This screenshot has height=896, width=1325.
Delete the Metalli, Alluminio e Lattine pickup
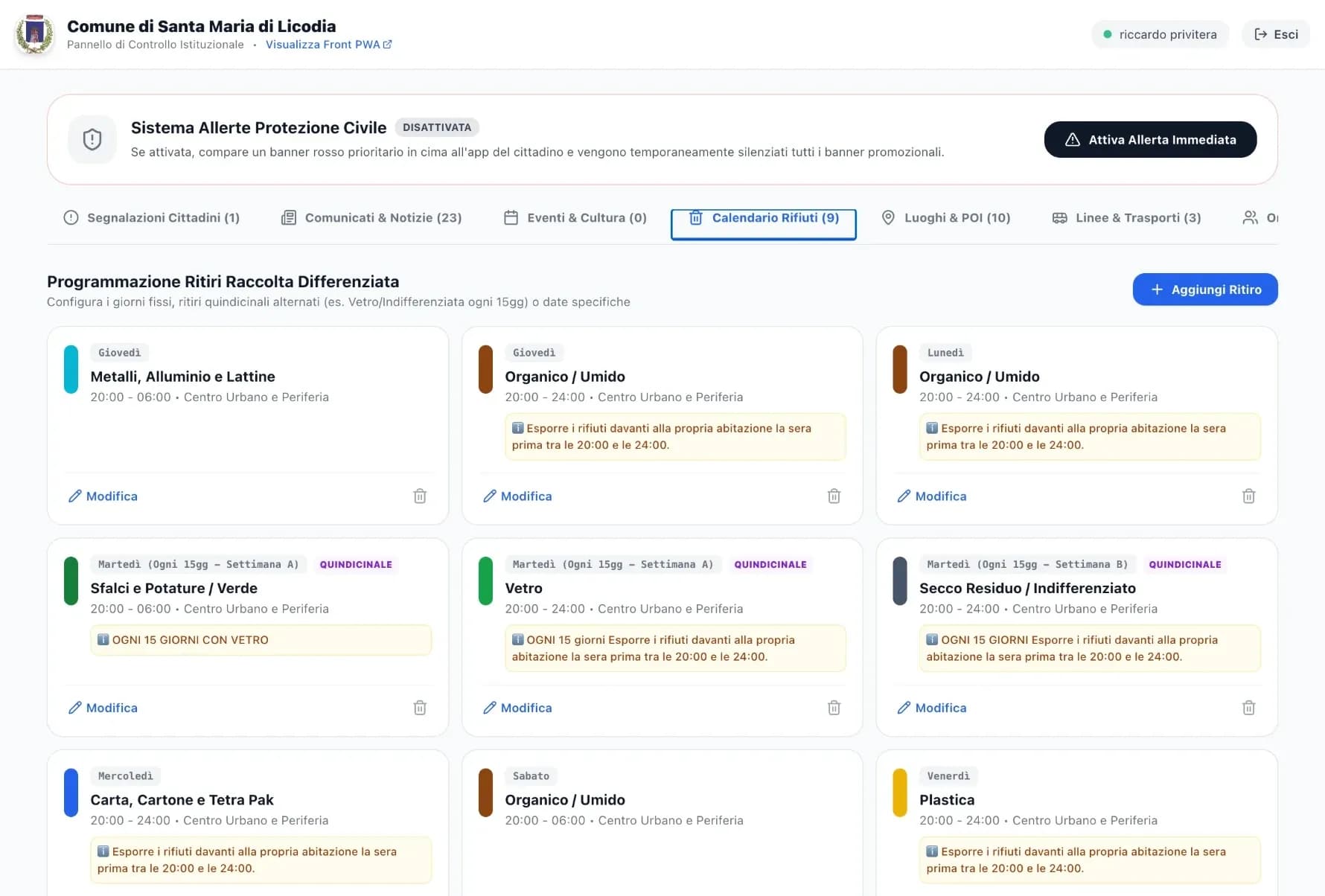pos(420,496)
